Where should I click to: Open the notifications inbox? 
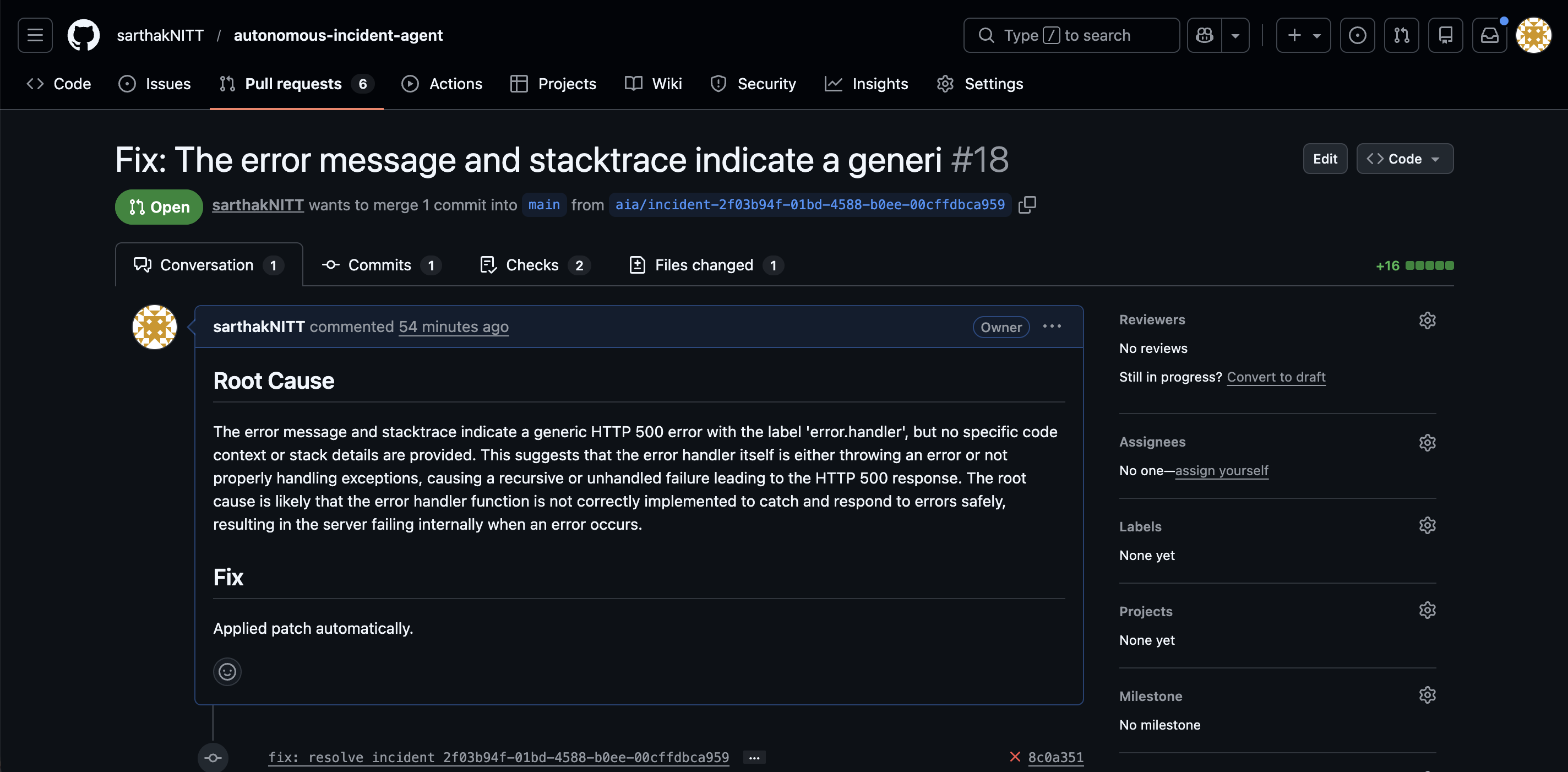pos(1489,35)
